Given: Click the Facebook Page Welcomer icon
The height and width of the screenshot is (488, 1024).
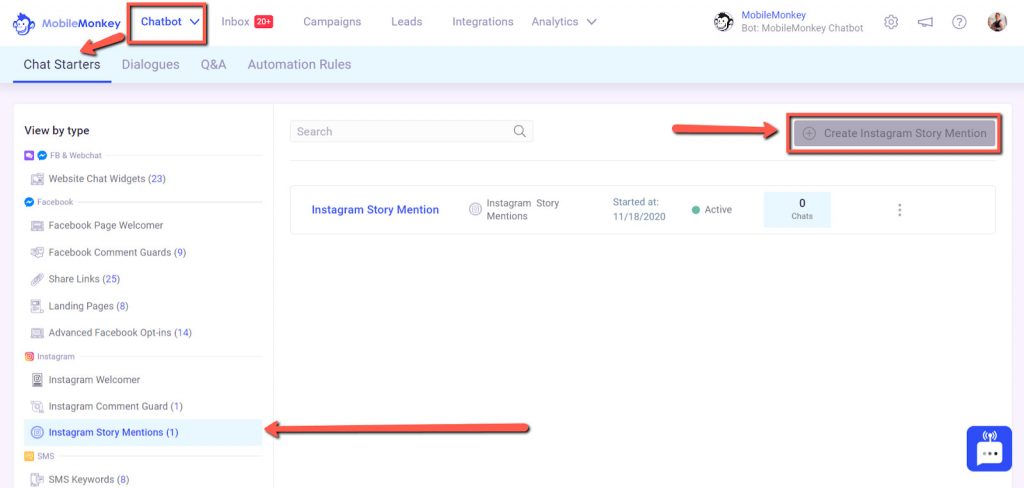Looking at the screenshot, I should point(37,225).
